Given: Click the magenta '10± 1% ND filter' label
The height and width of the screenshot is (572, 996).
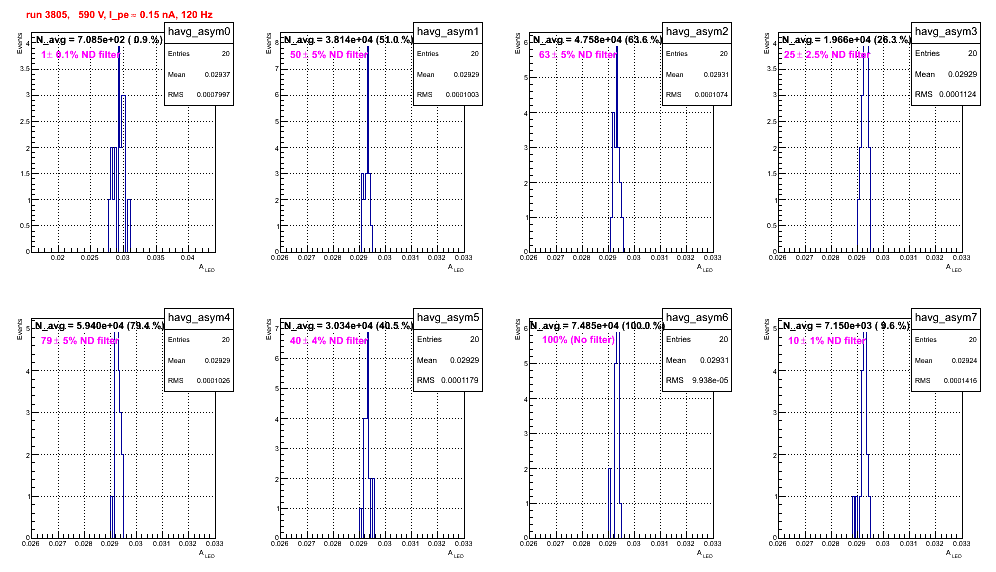Looking at the screenshot, I should coord(827,341).
